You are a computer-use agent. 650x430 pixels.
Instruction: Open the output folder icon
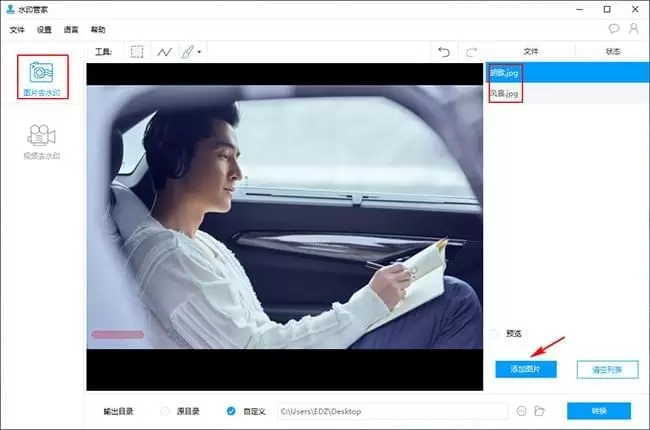539,411
